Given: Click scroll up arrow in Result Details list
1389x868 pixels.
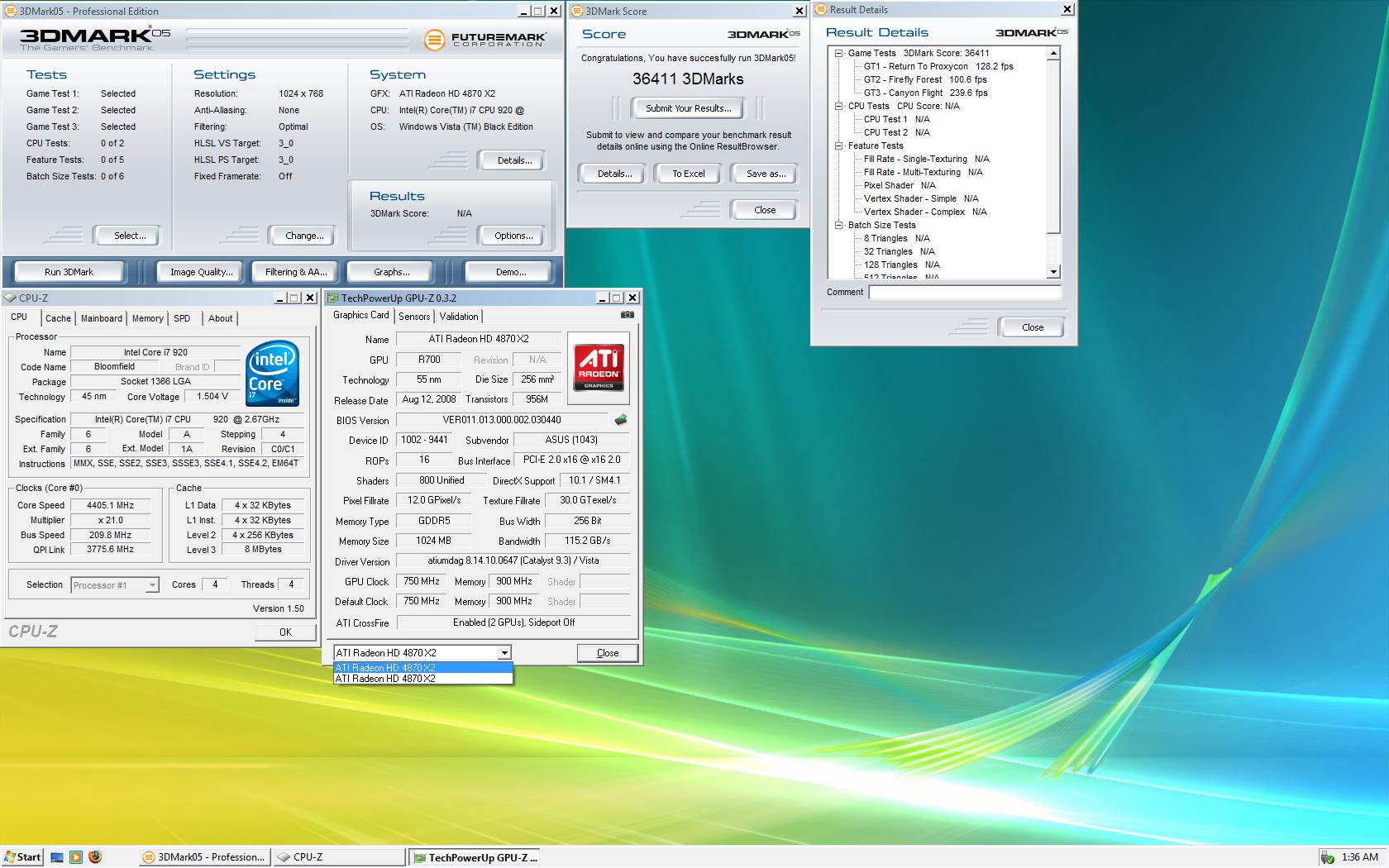Looking at the screenshot, I should (x=1053, y=53).
